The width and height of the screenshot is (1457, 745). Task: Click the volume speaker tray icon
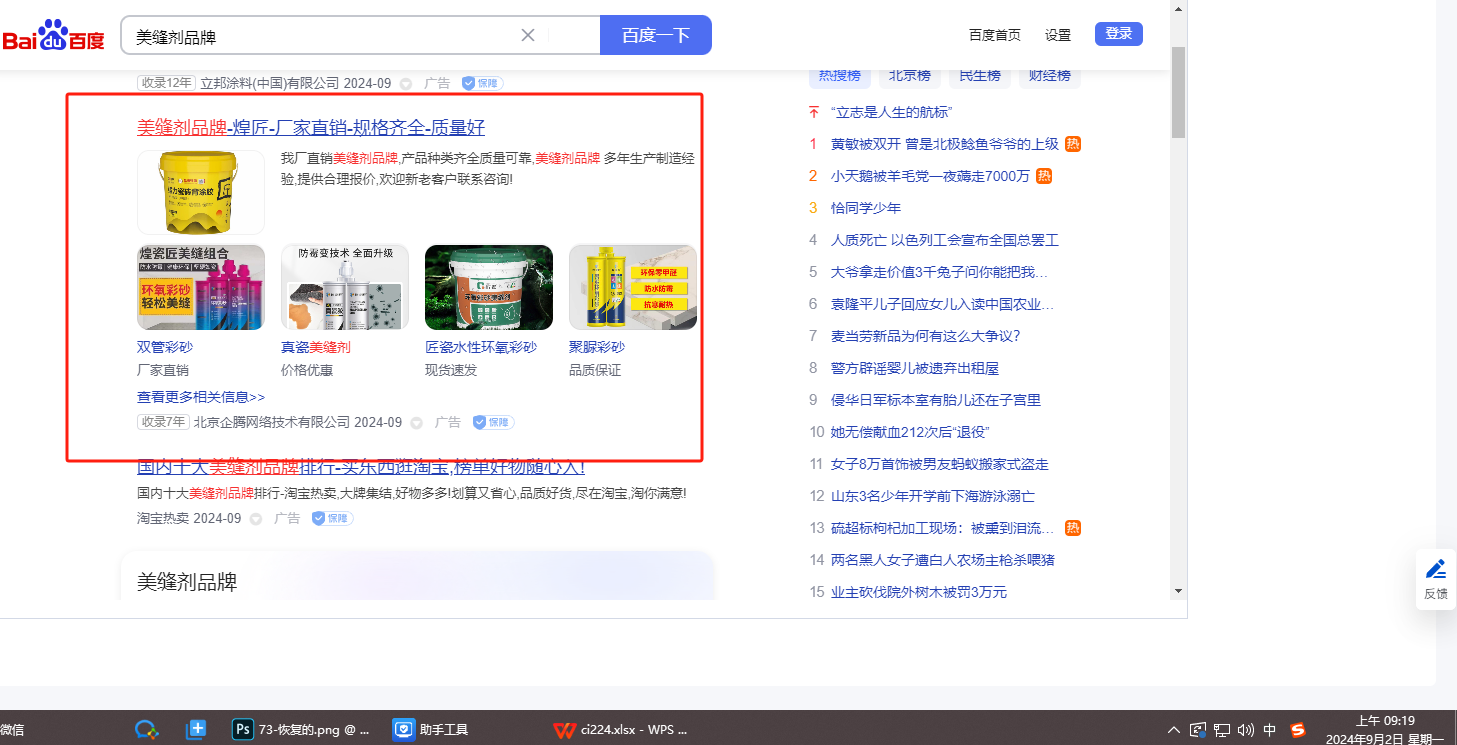tap(1245, 730)
